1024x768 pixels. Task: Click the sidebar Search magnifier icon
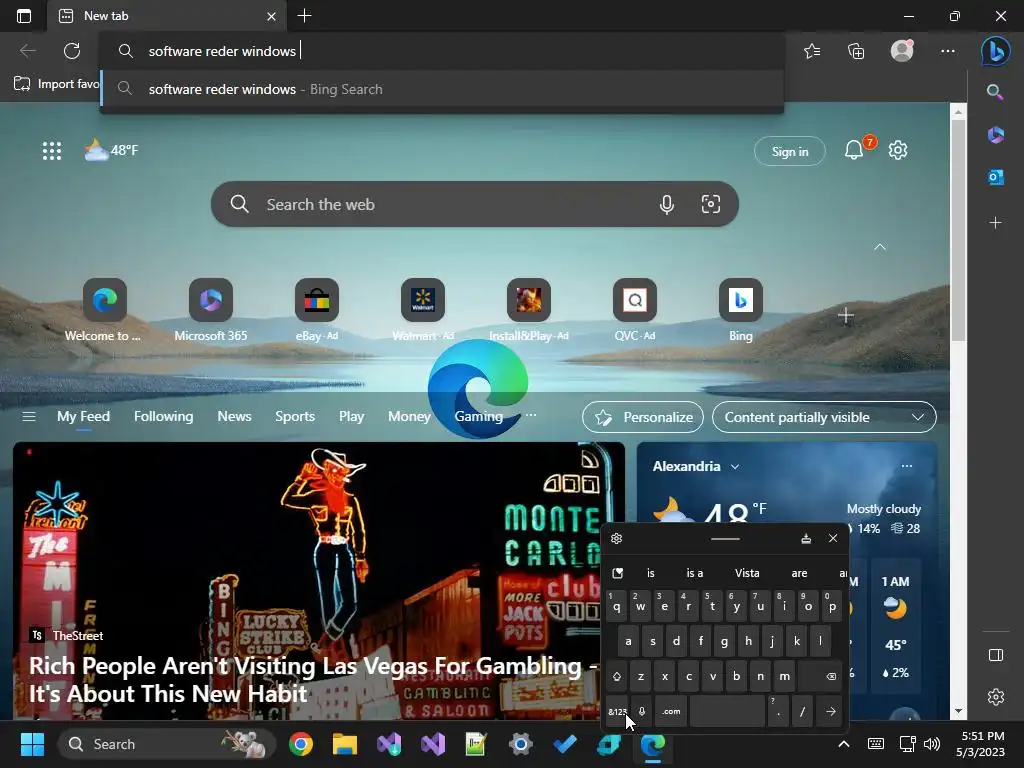pos(995,91)
